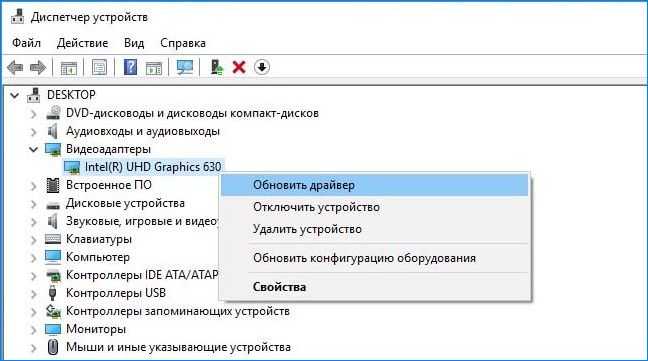Click the Видеоадаптеры display icon

point(53,149)
